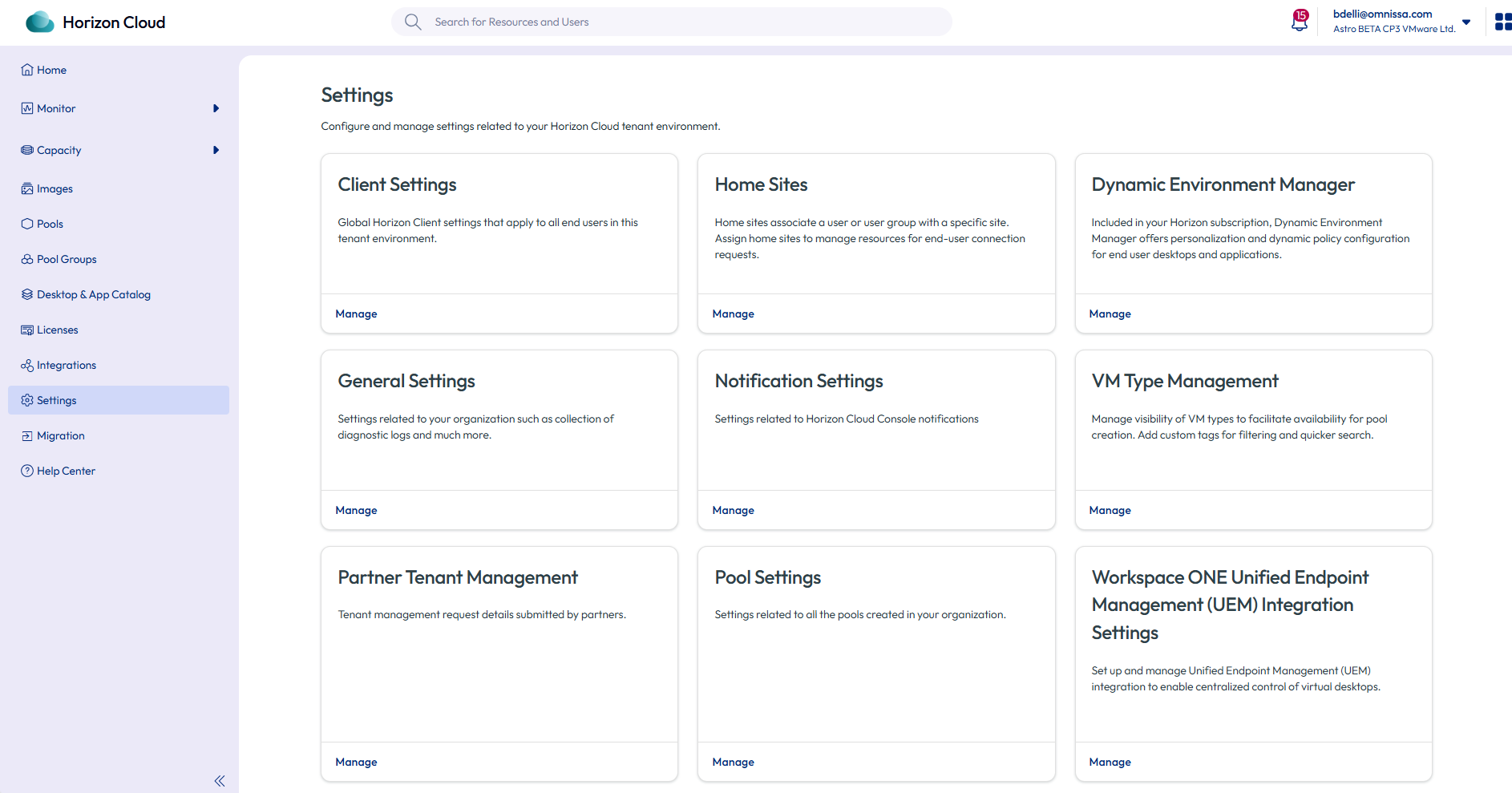Viewport: 1512px width, 793px height.
Task: Open the user account dropdown arrow
Action: pos(1466,22)
